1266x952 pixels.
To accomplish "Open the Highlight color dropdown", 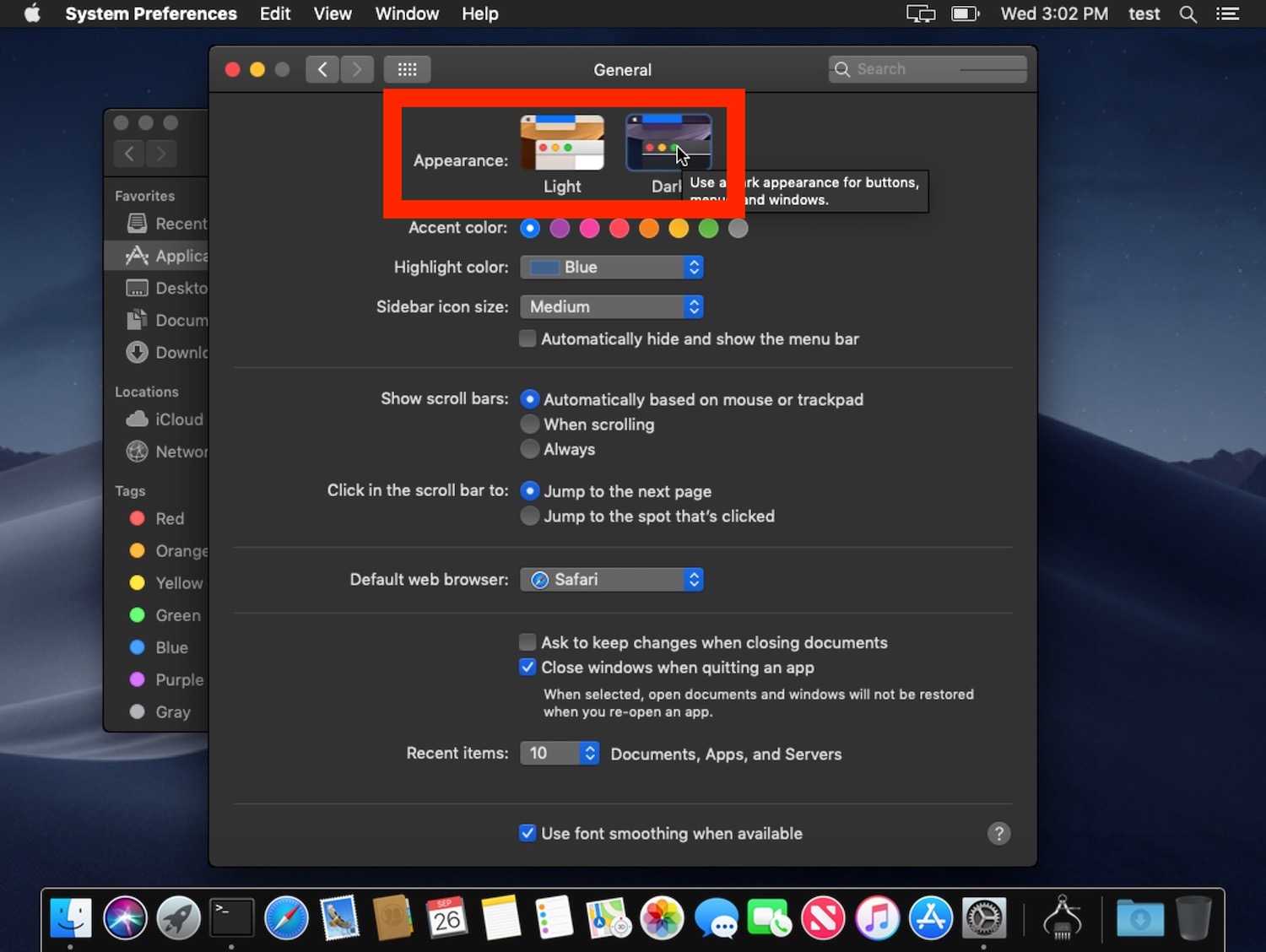I will tap(612, 268).
